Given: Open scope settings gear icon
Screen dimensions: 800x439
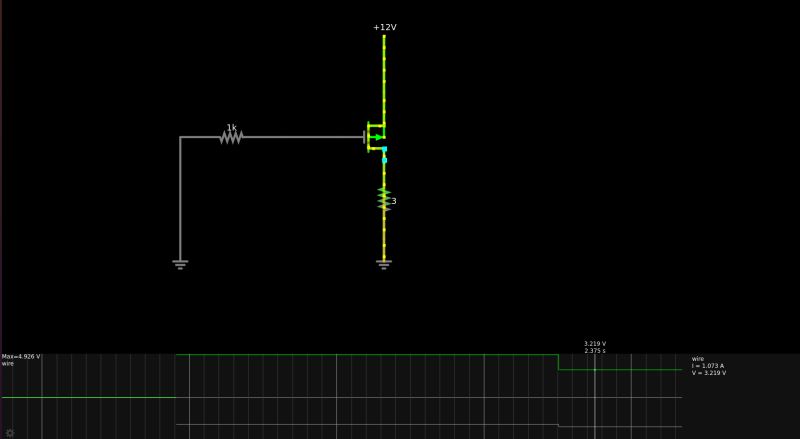Looking at the screenshot, I should pos(10,433).
